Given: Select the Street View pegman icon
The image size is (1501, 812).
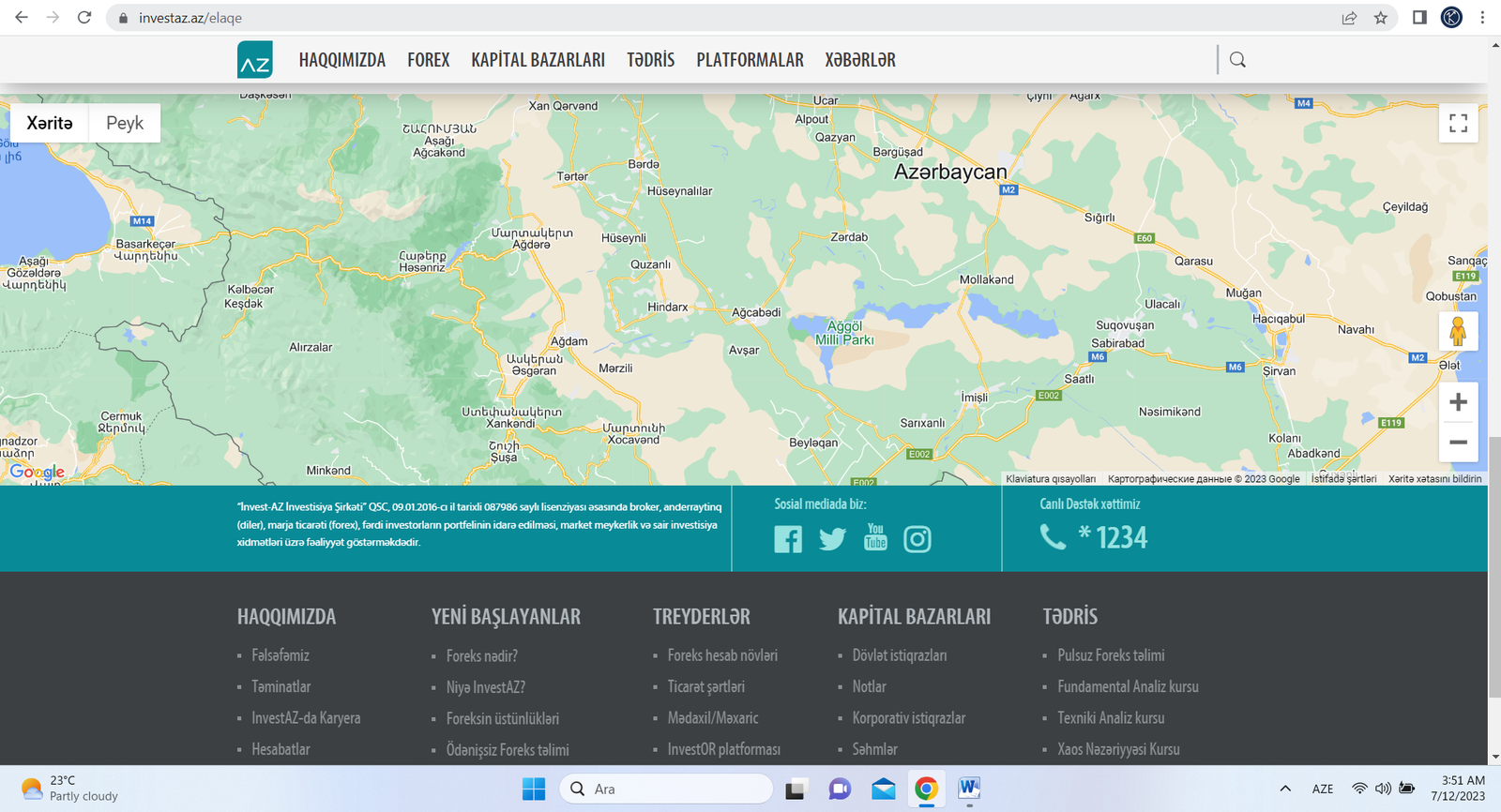Looking at the screenshot, I should point(1458,332).
